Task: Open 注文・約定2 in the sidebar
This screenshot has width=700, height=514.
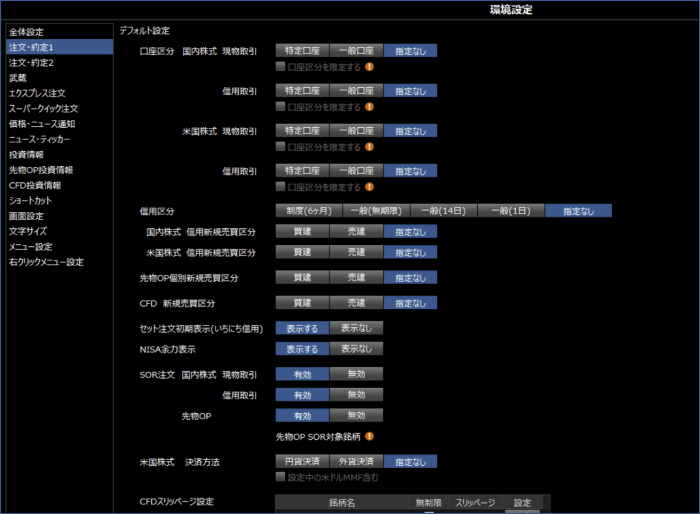Action: [x=32, y=61]
